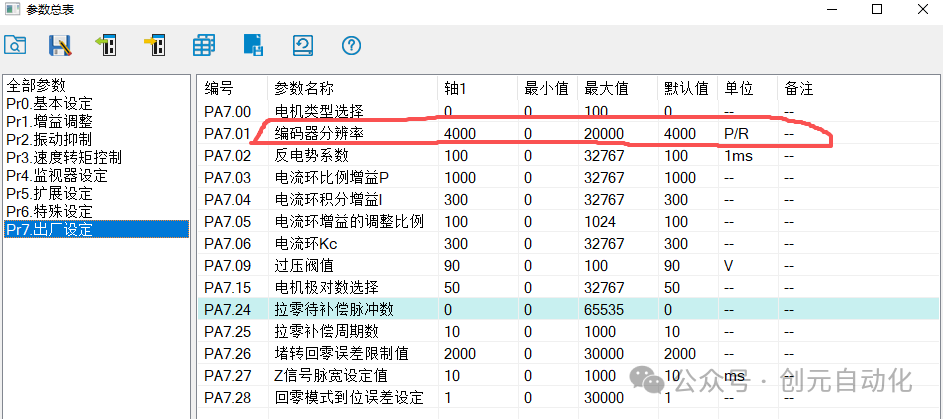Select 电机极对数选择 parameter
Screen dimensions: 943x419
coord(326,287)
